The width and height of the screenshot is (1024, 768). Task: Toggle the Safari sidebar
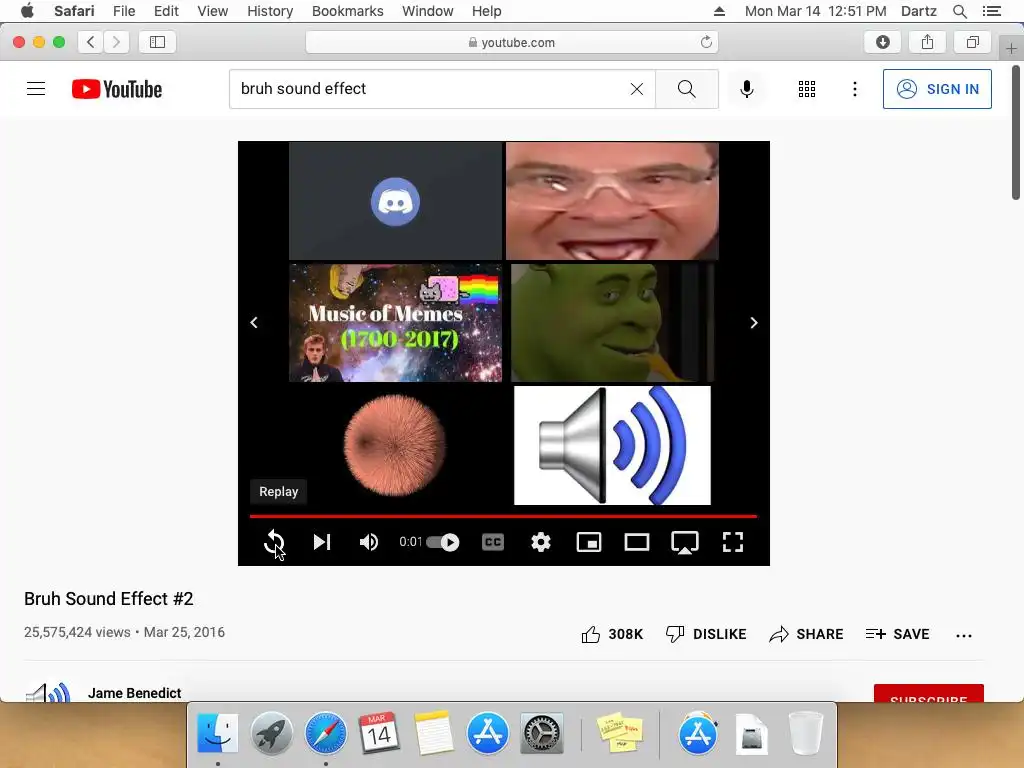157,42
